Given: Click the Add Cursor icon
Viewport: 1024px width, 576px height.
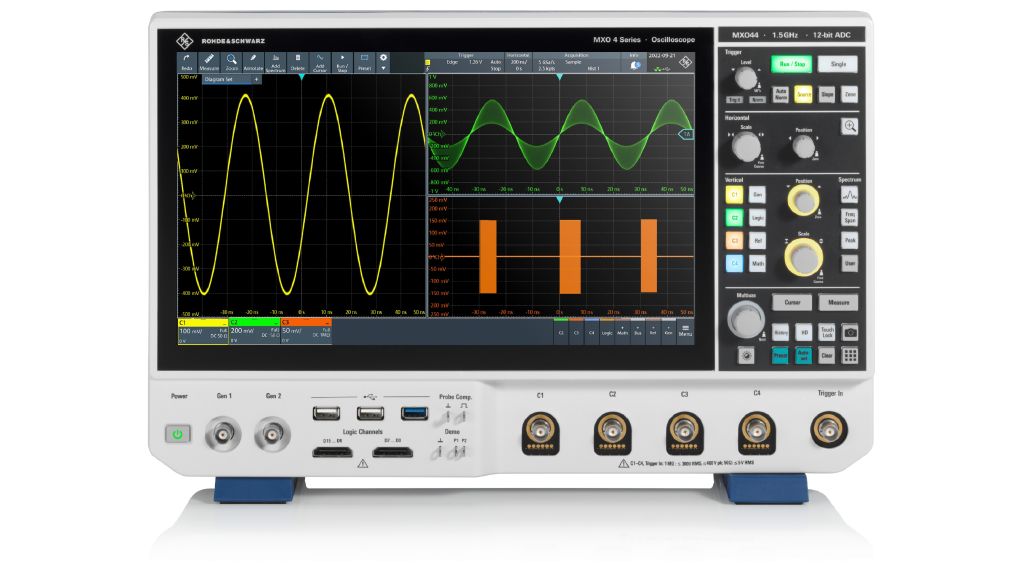Looking at the screenshot, I should click(x=320, y=62).
